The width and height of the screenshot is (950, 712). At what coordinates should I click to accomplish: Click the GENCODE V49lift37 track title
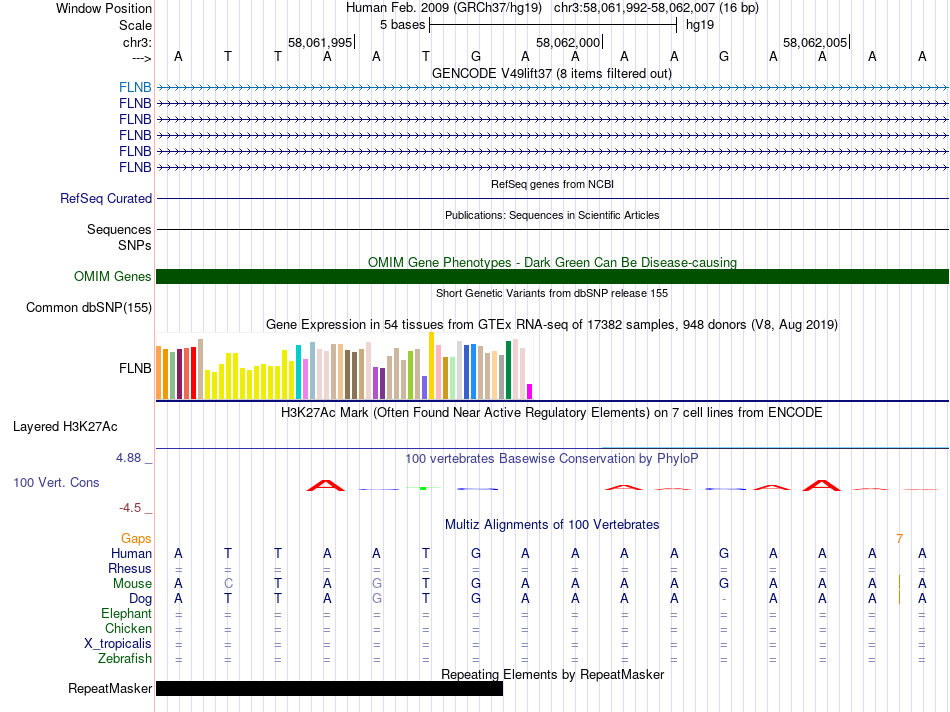pyautogui.click(x=551, y=73)
